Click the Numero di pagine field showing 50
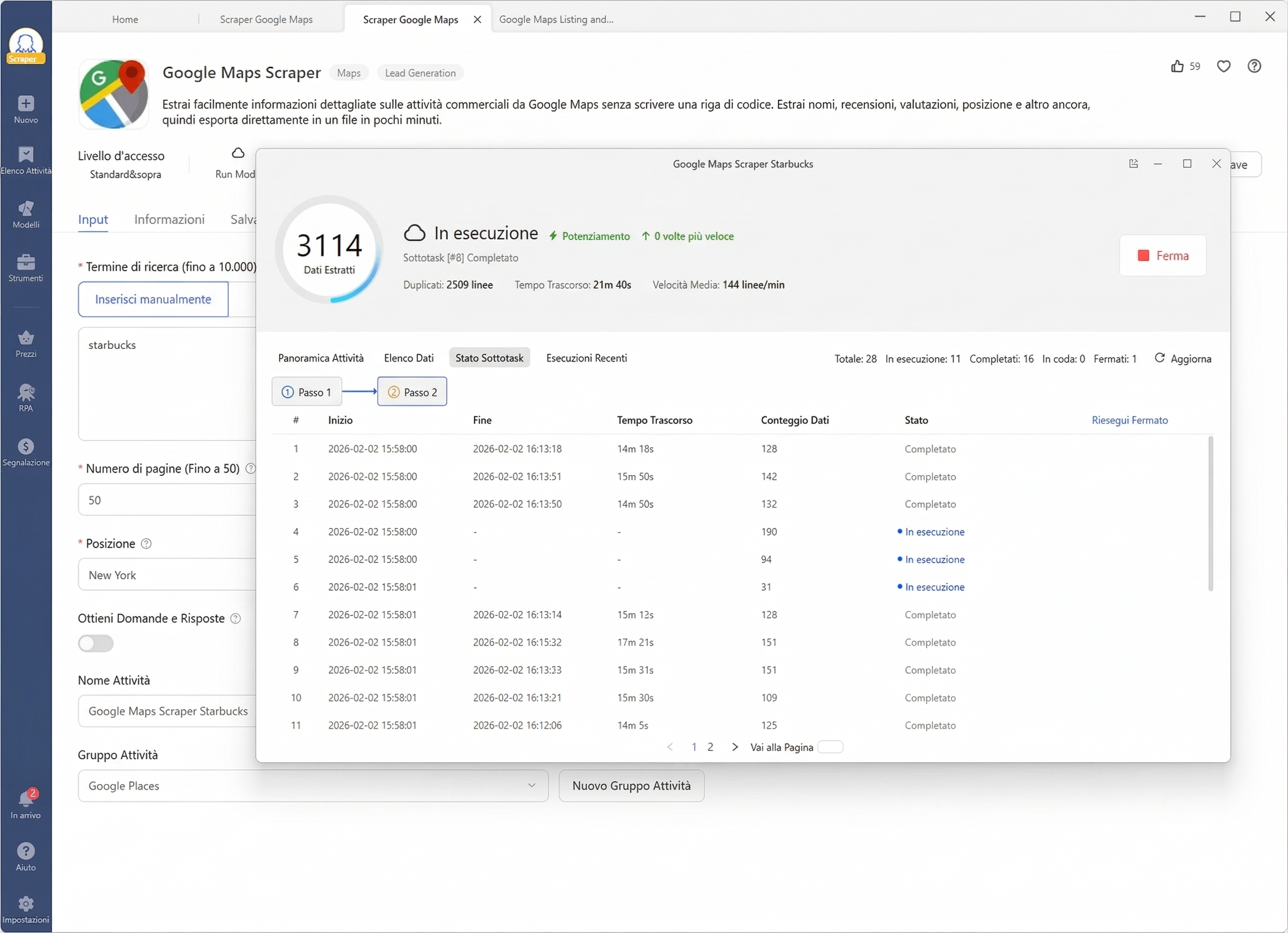Screen dimensions: 1288x933 [167, 500]
